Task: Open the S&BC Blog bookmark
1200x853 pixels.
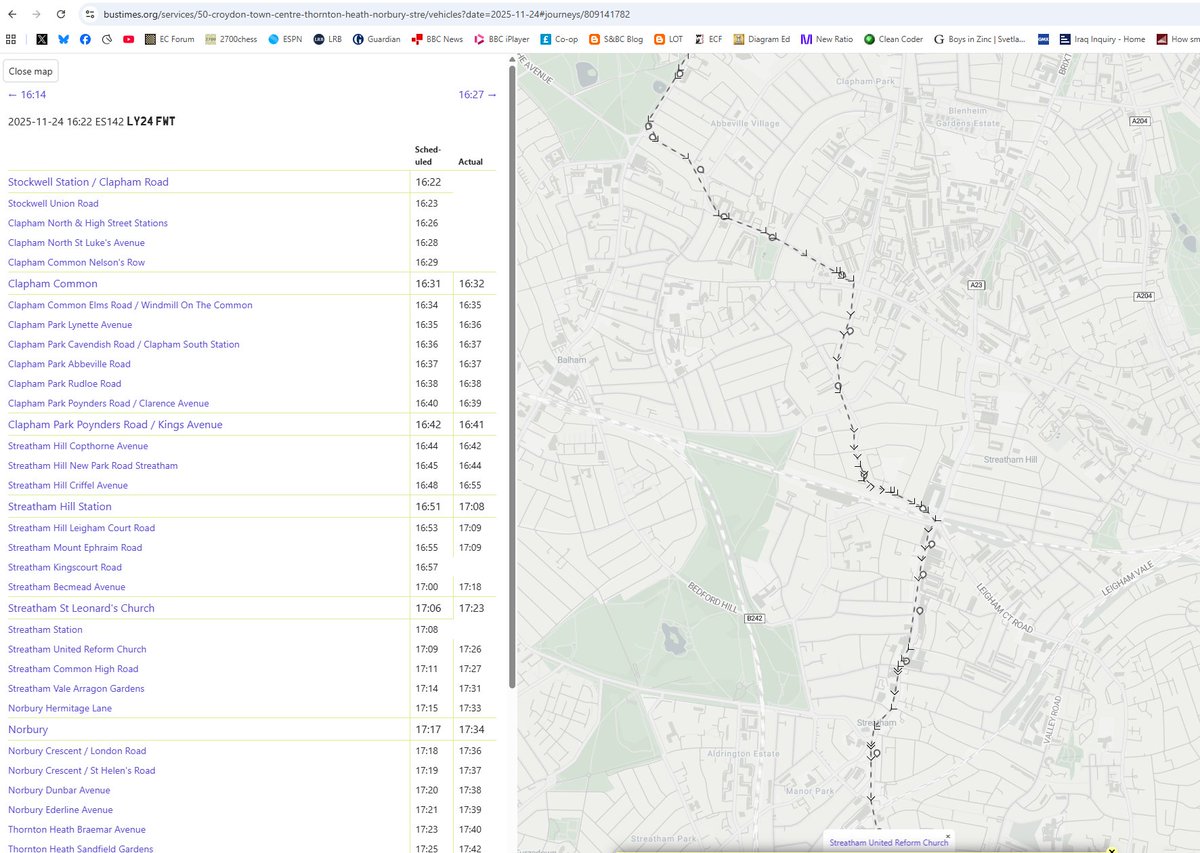Action: 617,39
